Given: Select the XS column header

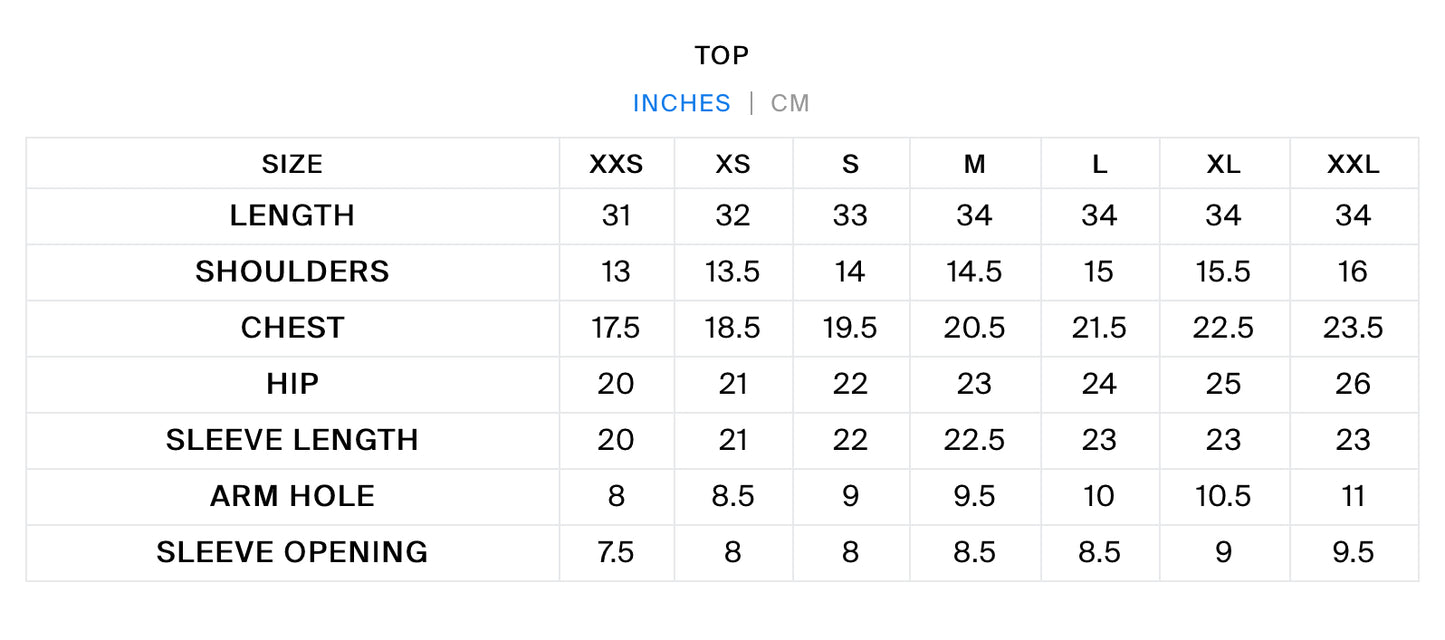Looking at the screenshot, I should [733, 165].
